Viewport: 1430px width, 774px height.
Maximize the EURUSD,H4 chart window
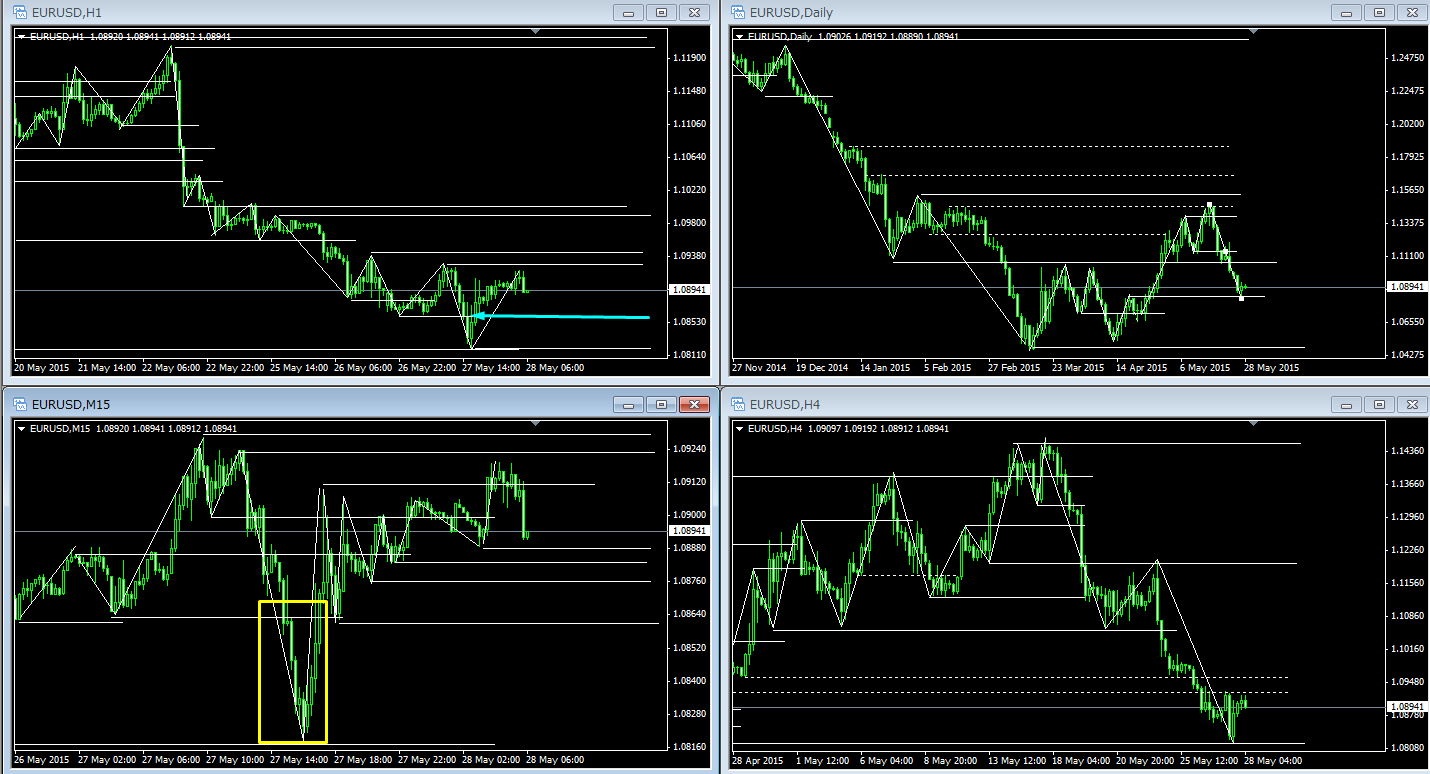1379,404
